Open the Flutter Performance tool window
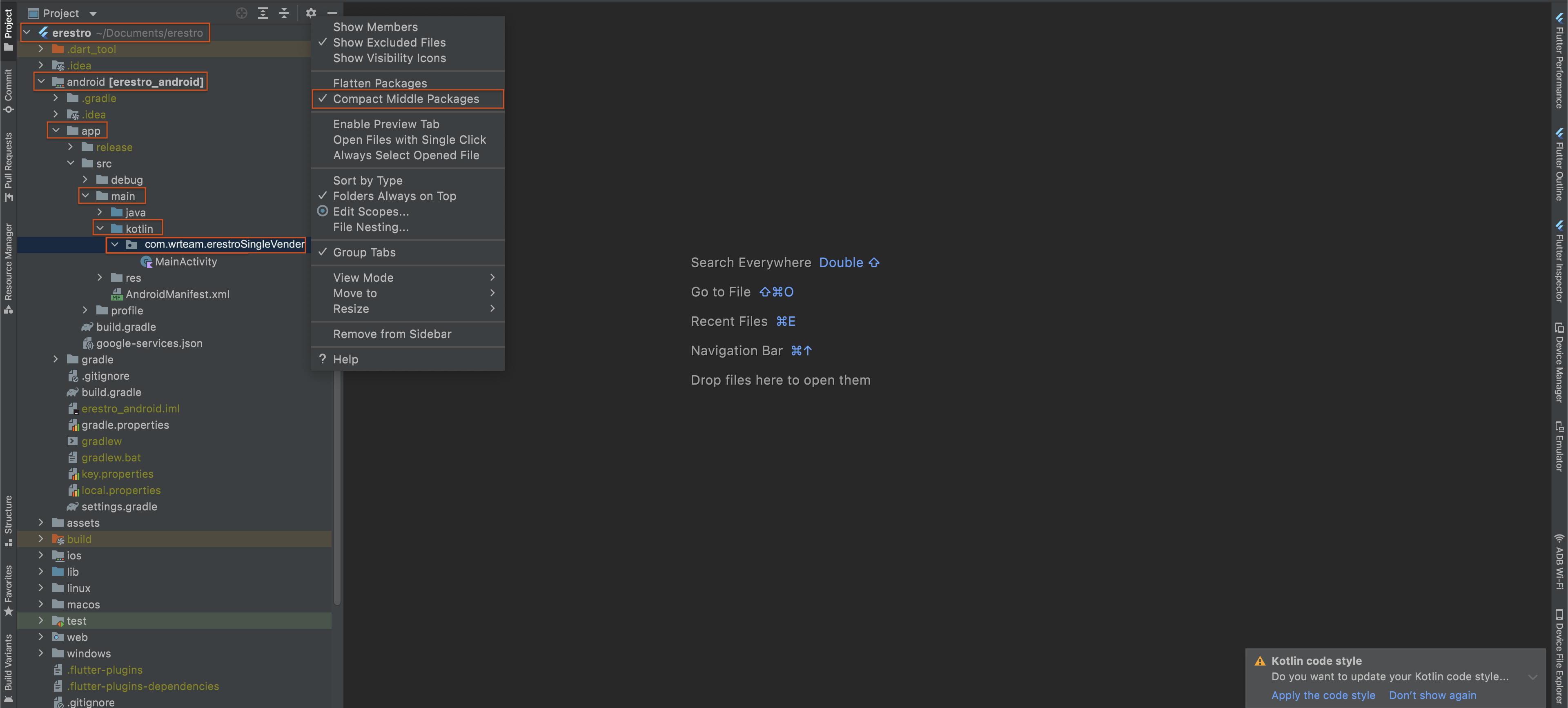1568x708 pixels. tap(1559, 61)
